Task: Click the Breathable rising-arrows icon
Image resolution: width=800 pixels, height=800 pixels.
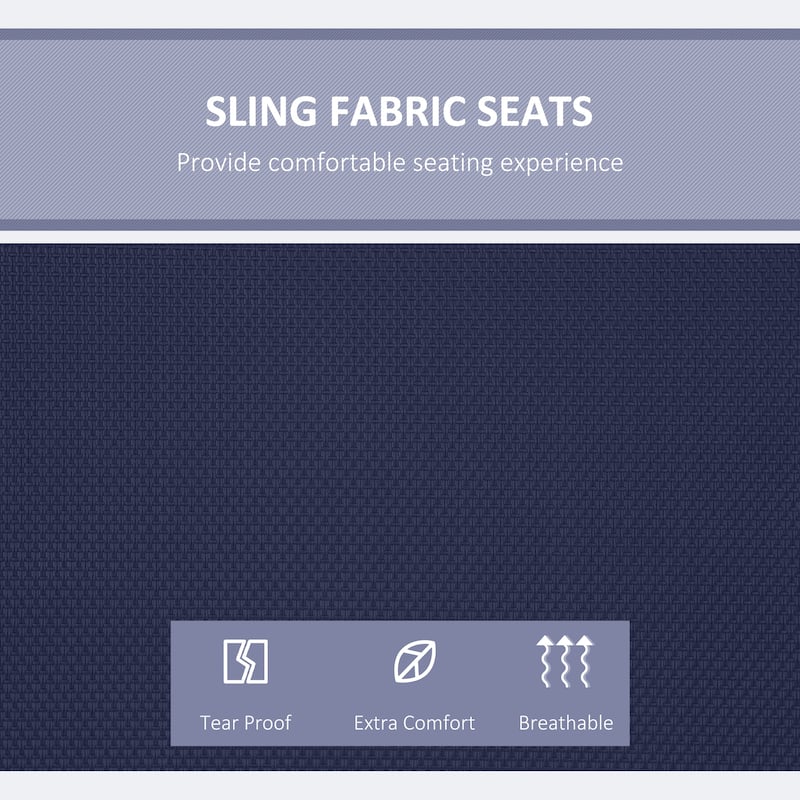Action: [x=565, y=661]
